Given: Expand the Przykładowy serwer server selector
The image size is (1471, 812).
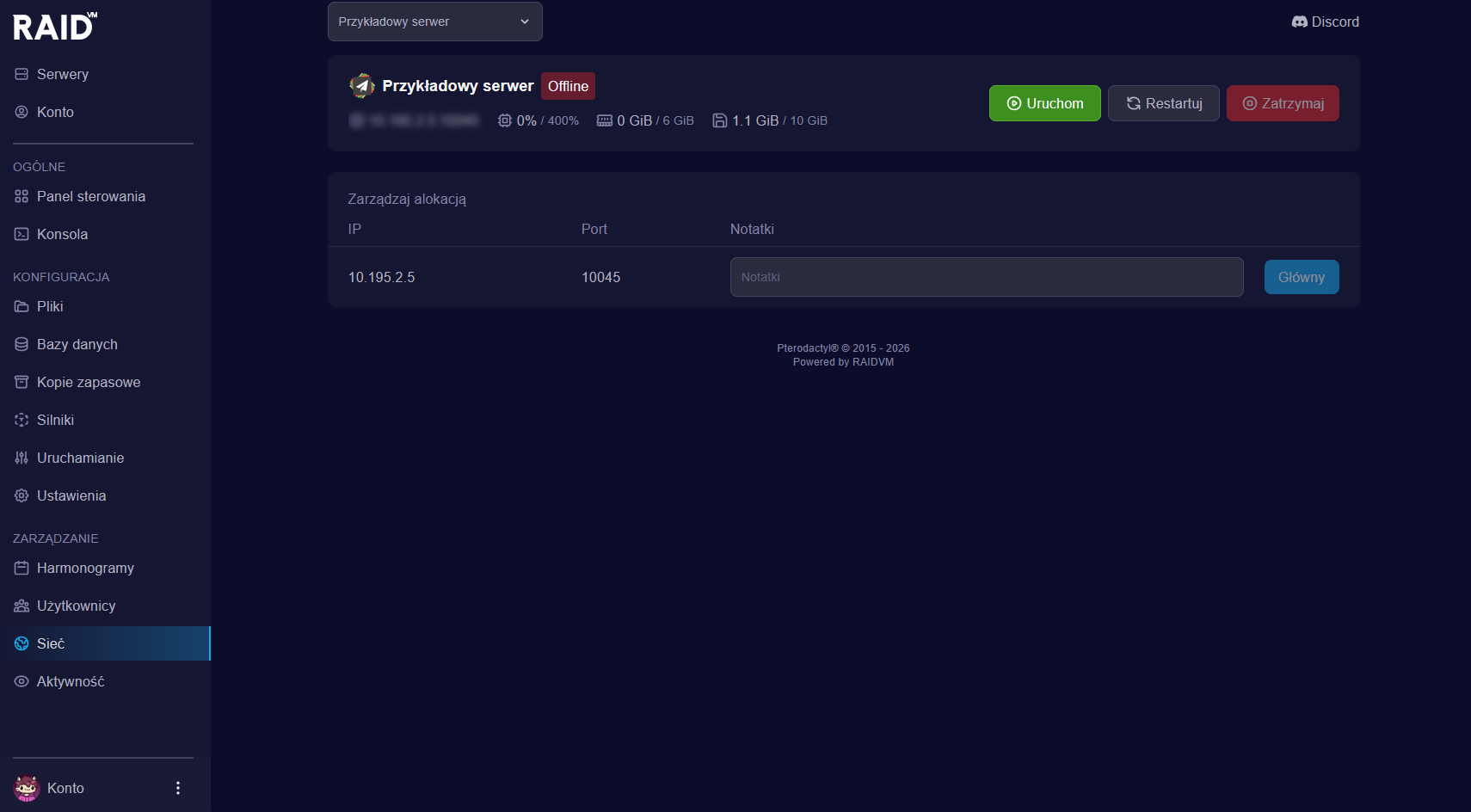Looking at the screenshot, I should point(434,22).
